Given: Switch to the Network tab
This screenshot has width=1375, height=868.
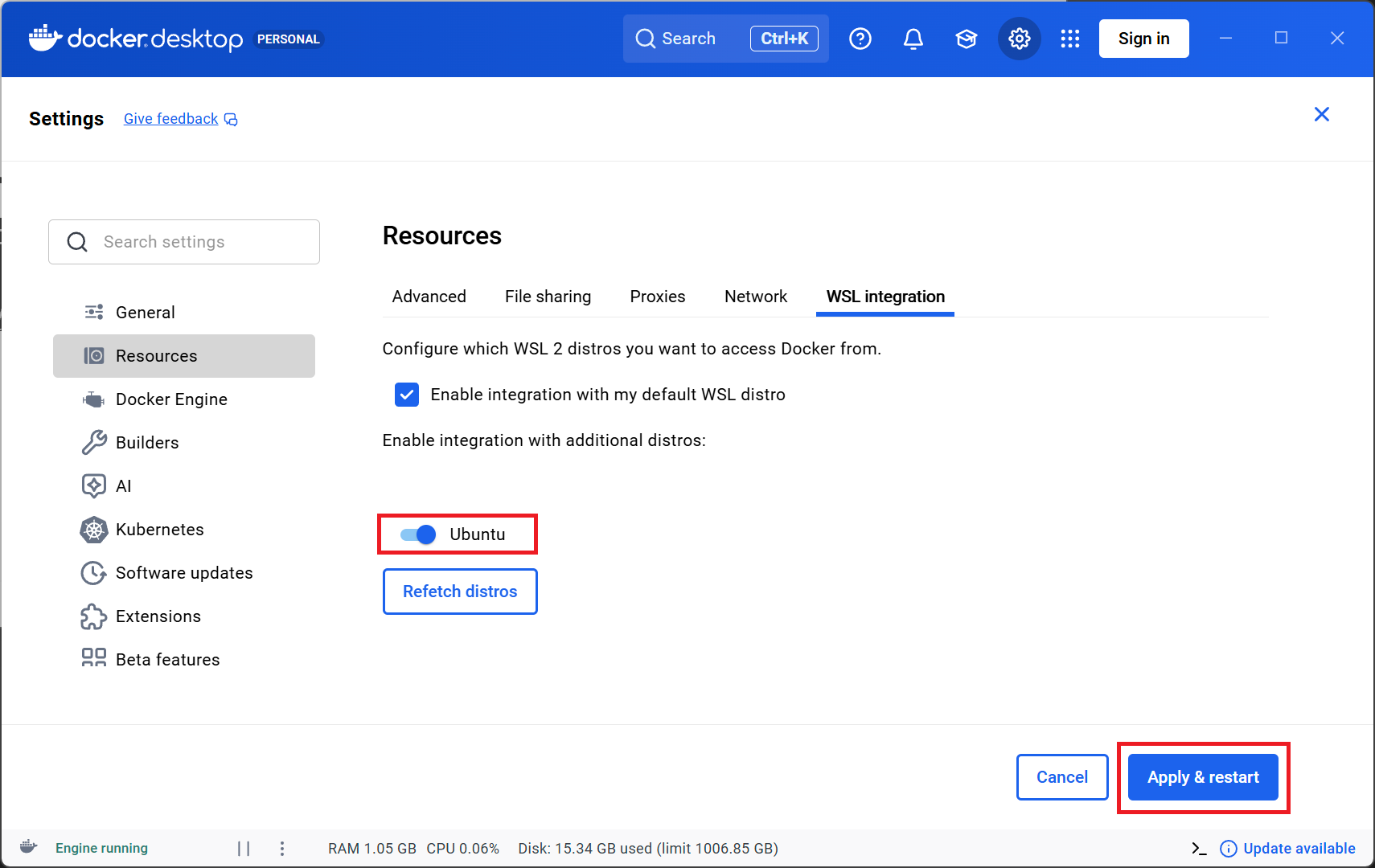Looking at the screenshot, I should coord(755,297).
